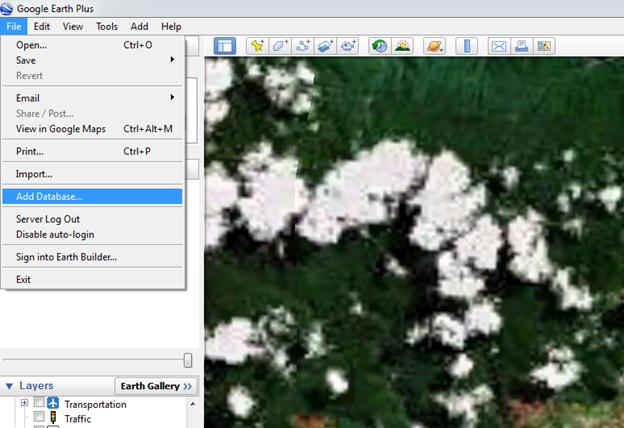Image resolution: width=624 pixels, height=428 pixels.
Task: Click the Print toolbar icon
Action: (521, 46)
